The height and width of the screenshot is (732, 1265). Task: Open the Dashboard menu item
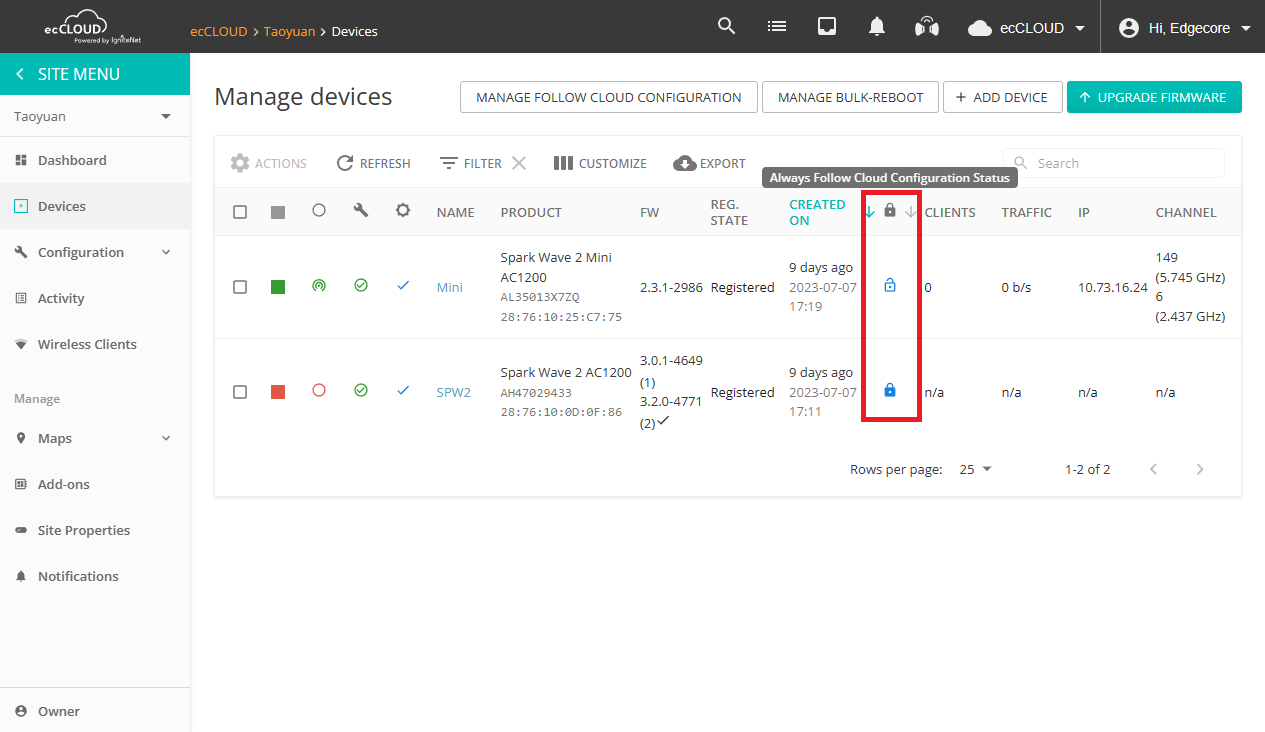94,160
